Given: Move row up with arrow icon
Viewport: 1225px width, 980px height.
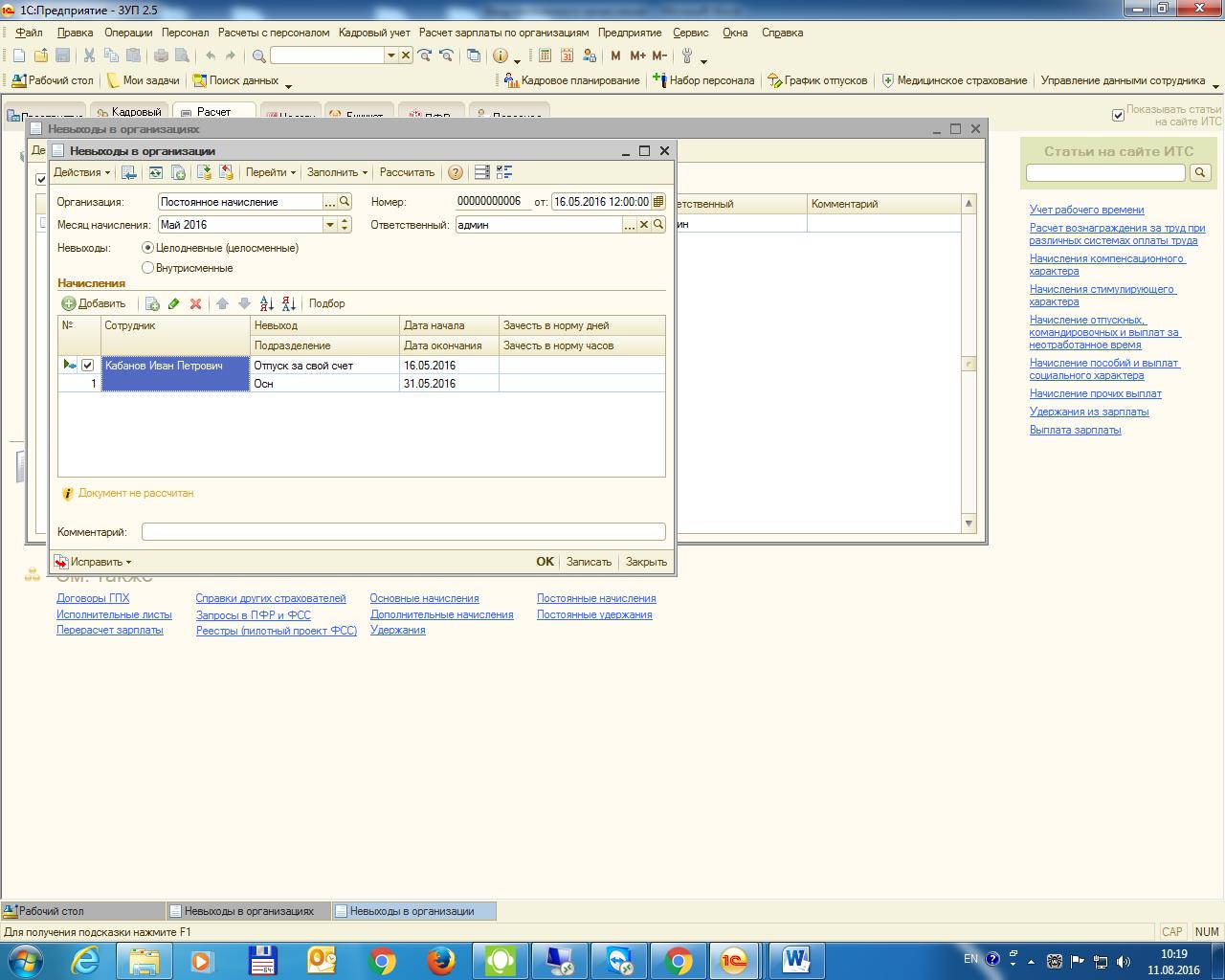Looking at the screenshot, I should coord(222,303).
